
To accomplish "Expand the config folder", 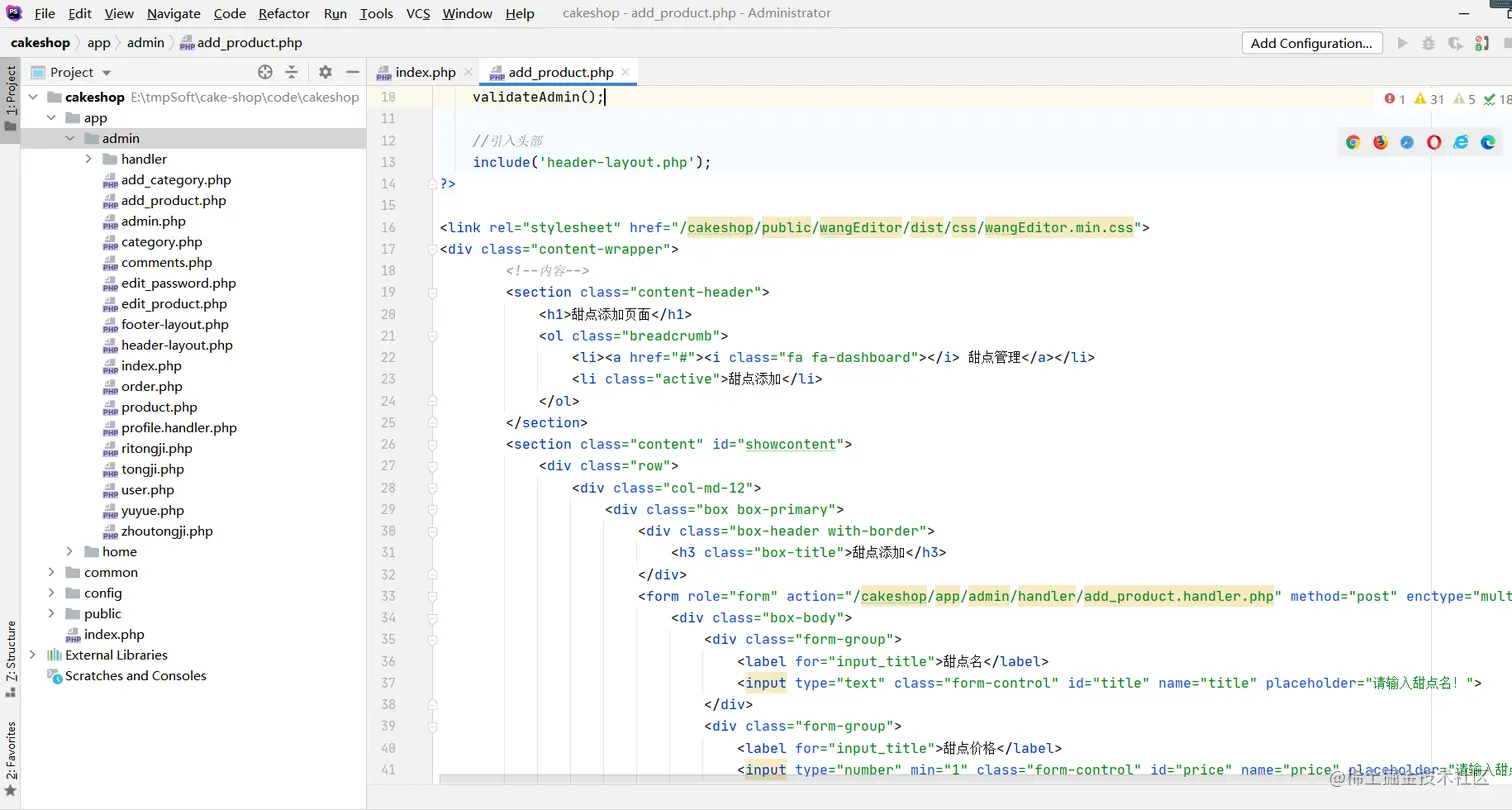I will pyautogui.click(x=51, y=593).
